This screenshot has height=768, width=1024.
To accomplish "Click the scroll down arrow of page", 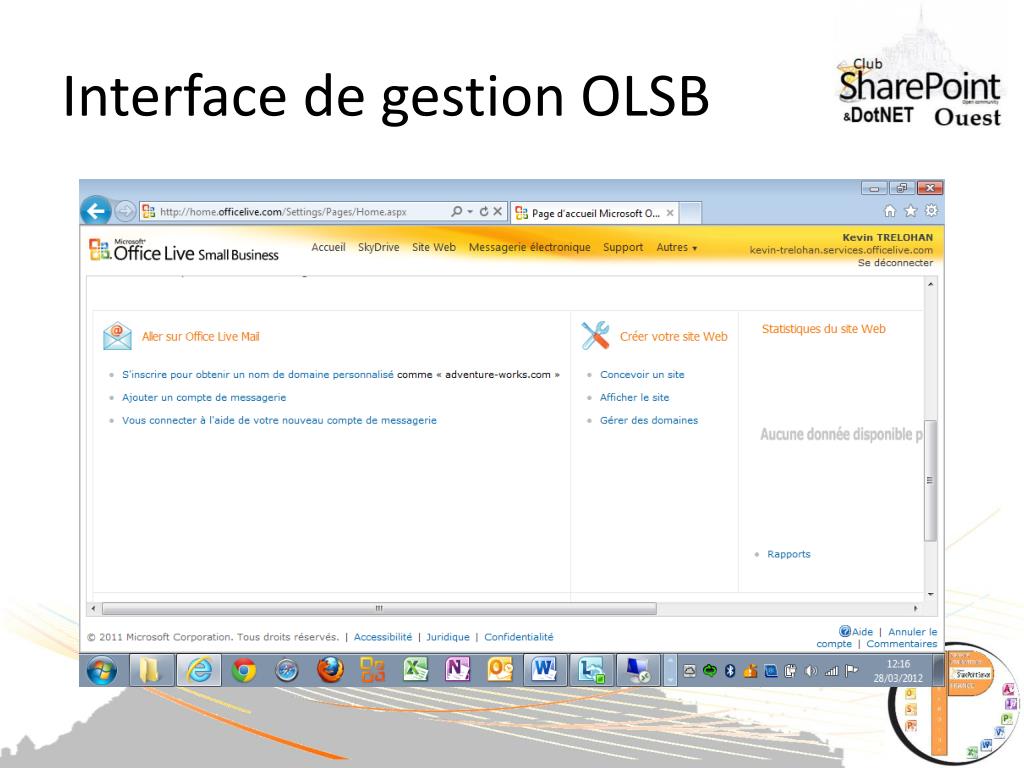I will coord(930,594).
